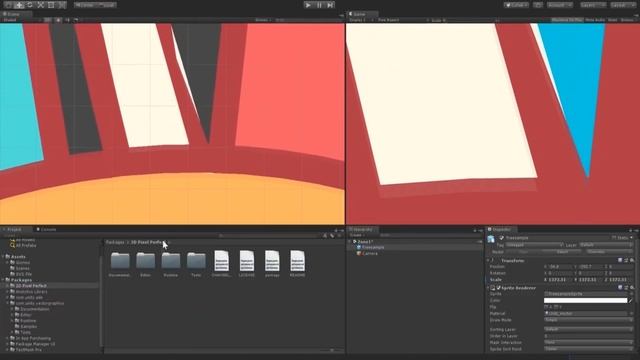Select the TextMesh Pro package
The height and width of the screenshot is (360, 640).
pos(29,349)
